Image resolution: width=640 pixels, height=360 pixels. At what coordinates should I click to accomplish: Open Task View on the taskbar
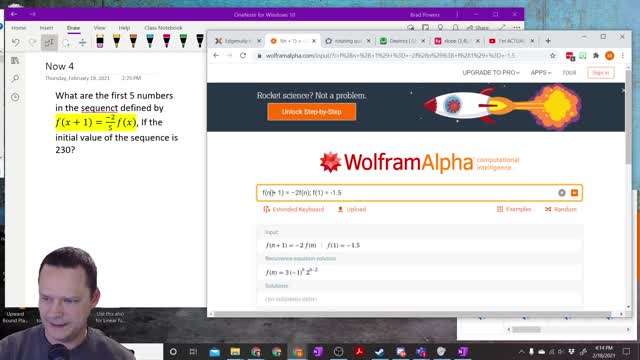[193, 351]
